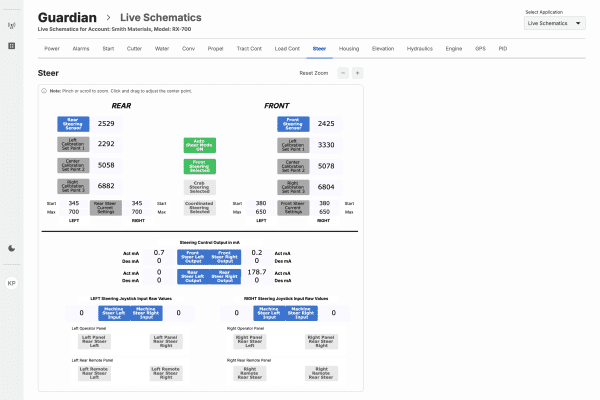Click the REAR section heading
Screen dimensions: 600x400
click(121, 106)
